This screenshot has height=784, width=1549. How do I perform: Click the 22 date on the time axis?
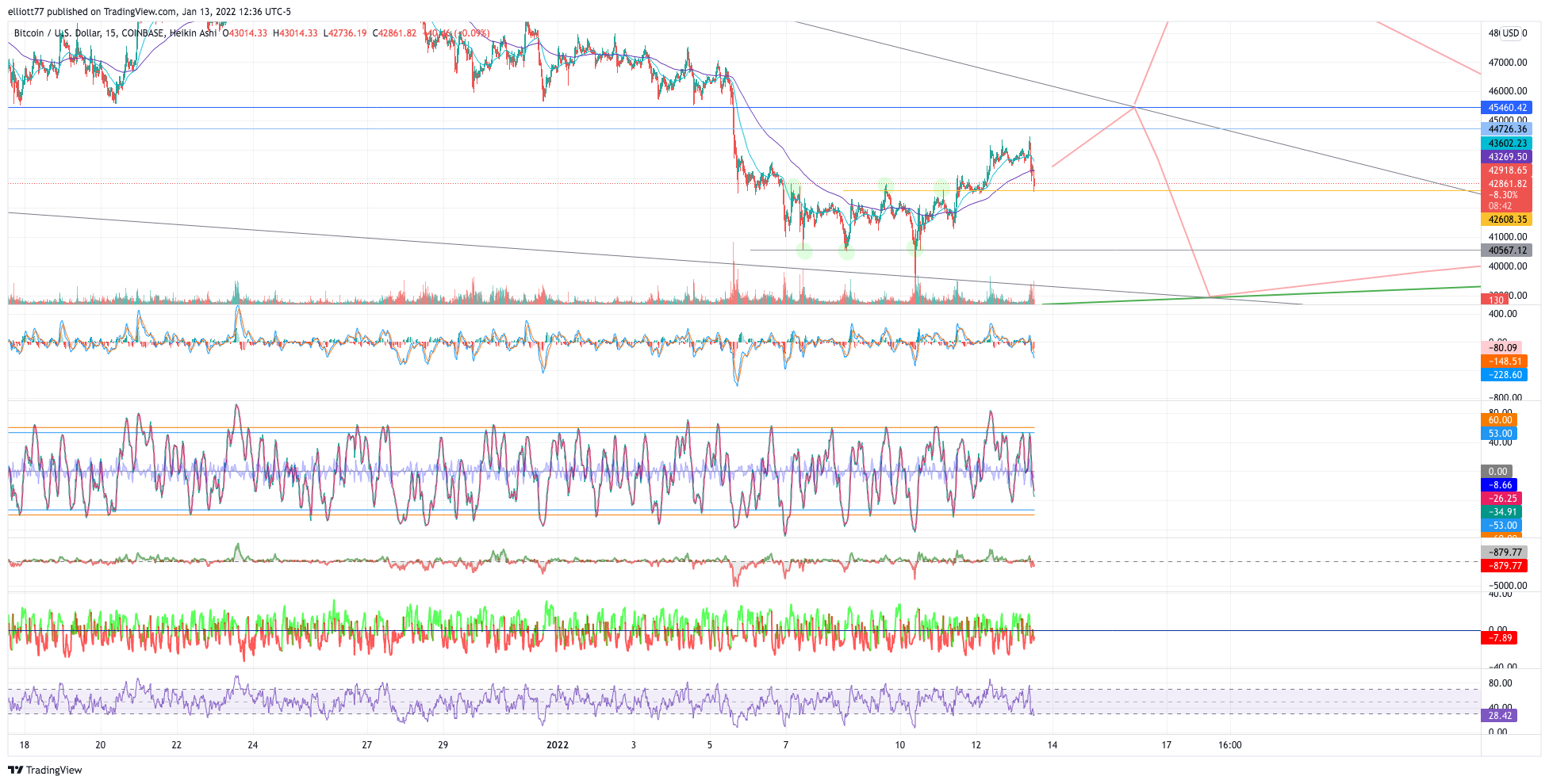[177, 745]
